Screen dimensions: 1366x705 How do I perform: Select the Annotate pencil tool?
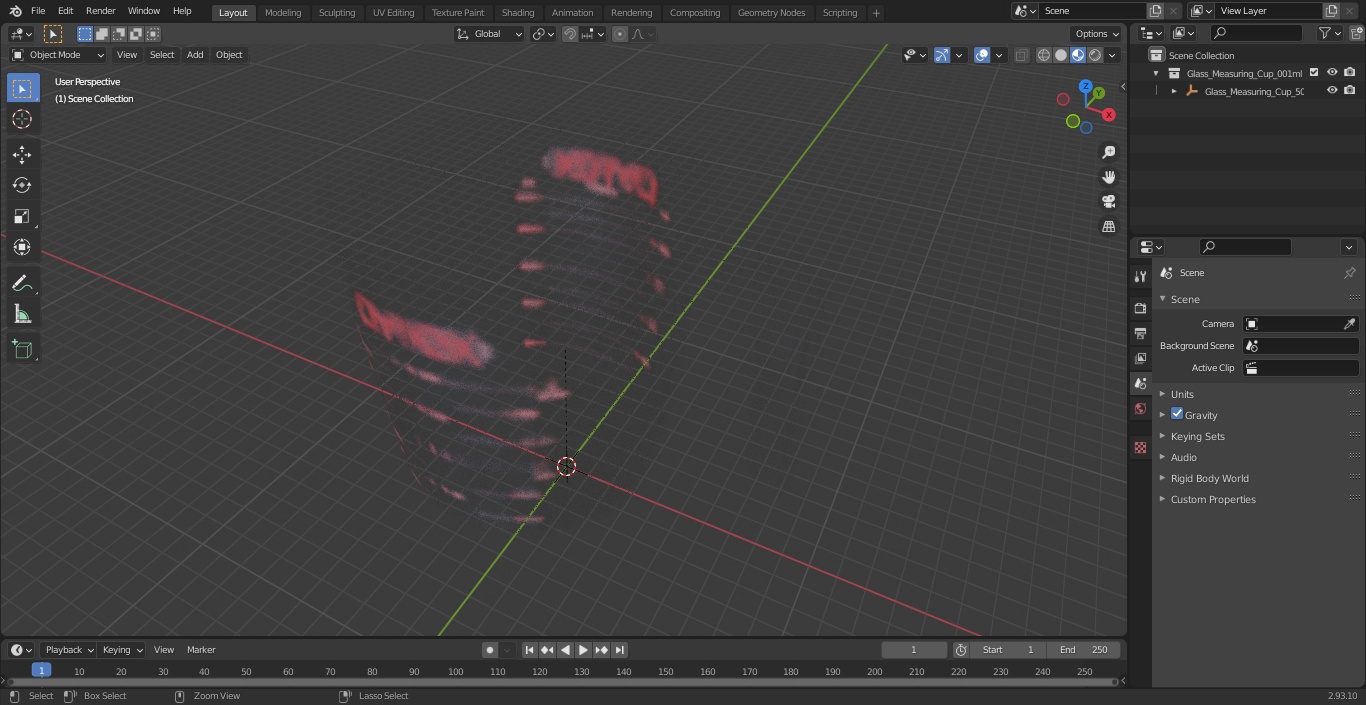pyautogui.click(x=22, y=284)
